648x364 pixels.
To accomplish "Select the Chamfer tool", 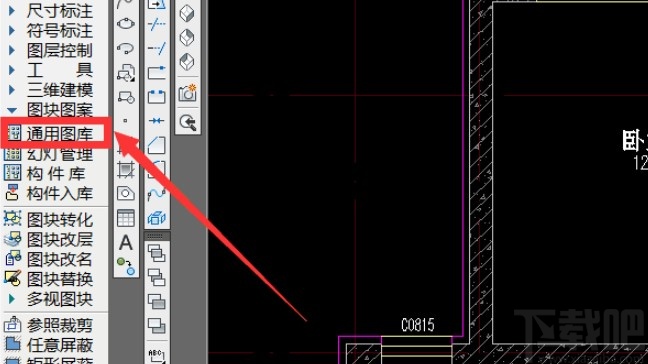I will click(157, 145).
